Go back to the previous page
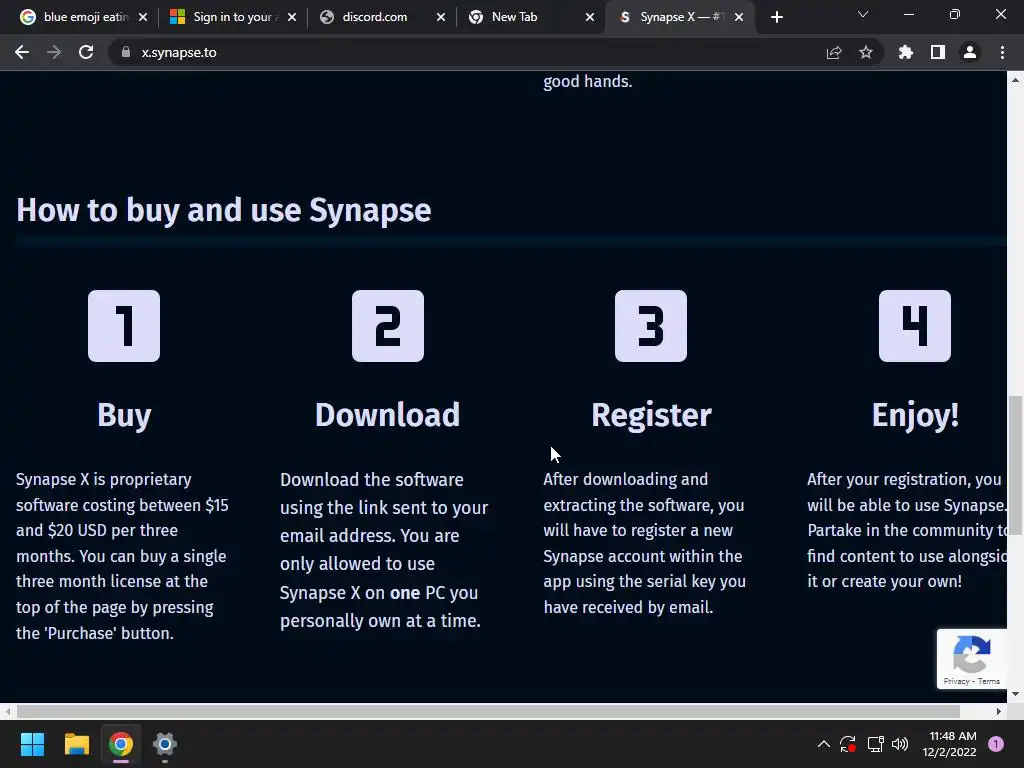 pos(22,52)
